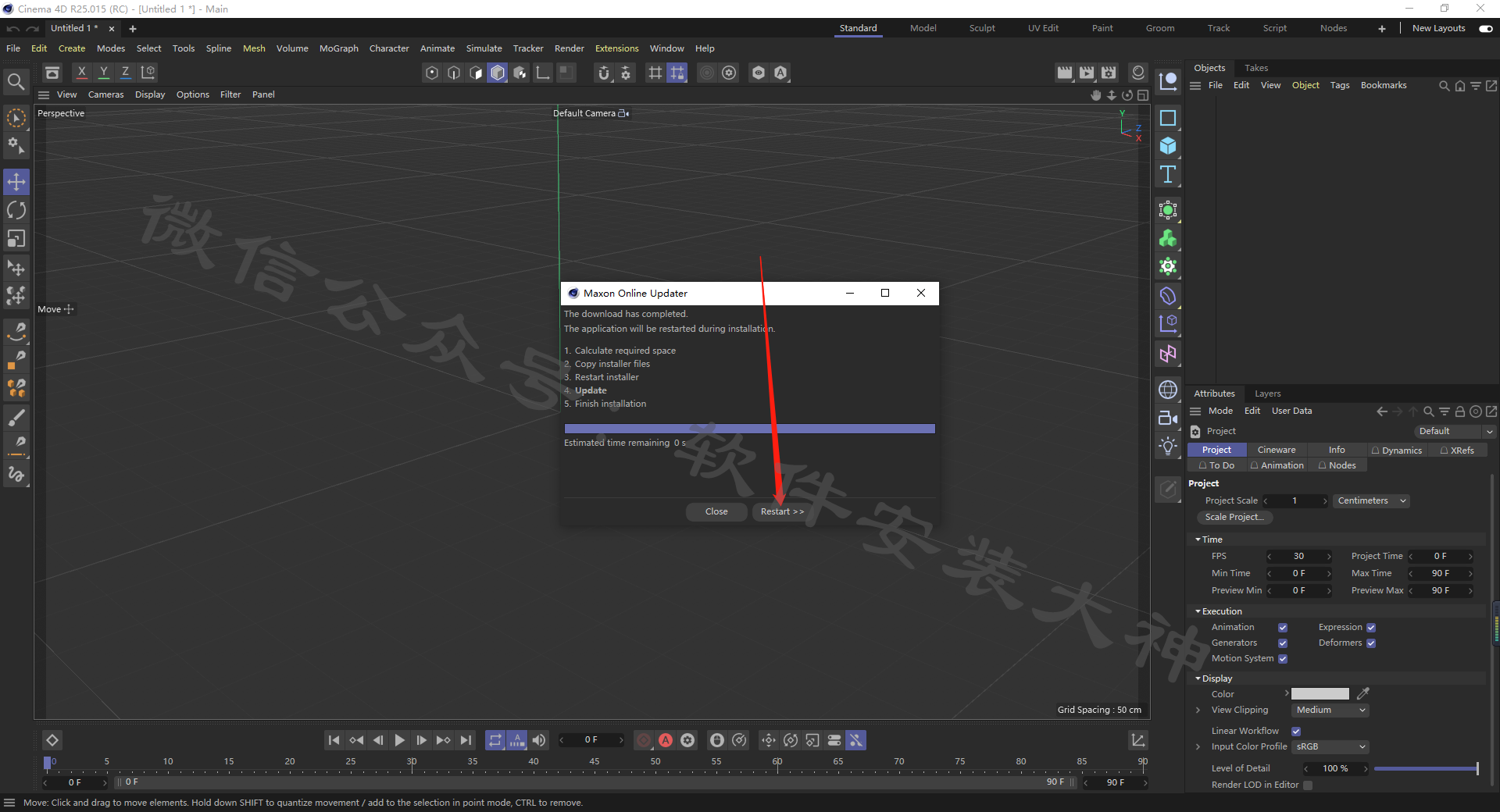The width and height of the screenshot is (1500, 812).
Task: Select the Move tool in the left palette
Action: tap(16, 182)
